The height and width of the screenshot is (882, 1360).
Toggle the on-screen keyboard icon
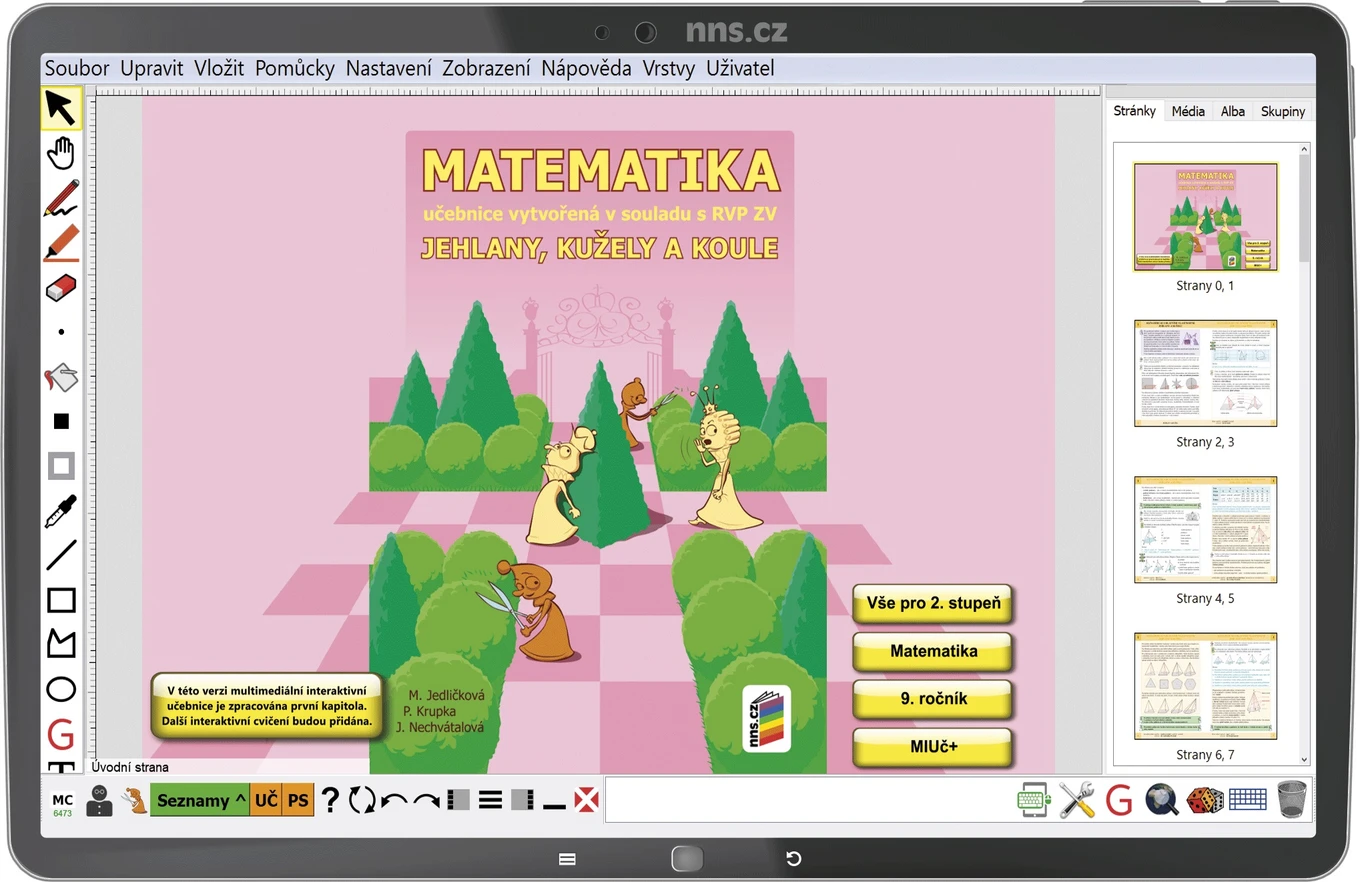1247,800
